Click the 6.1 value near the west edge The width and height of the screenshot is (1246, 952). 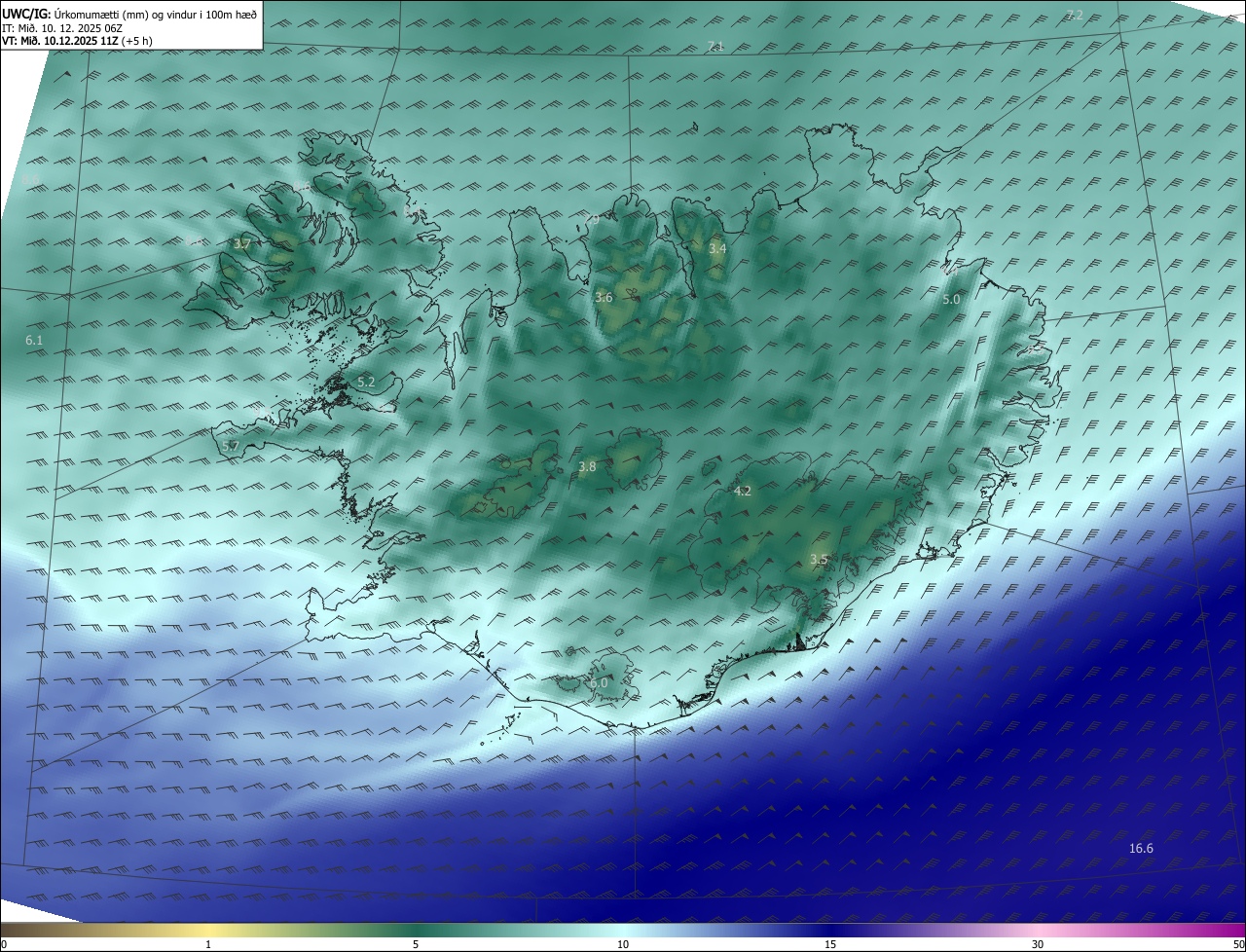(34, 341)
